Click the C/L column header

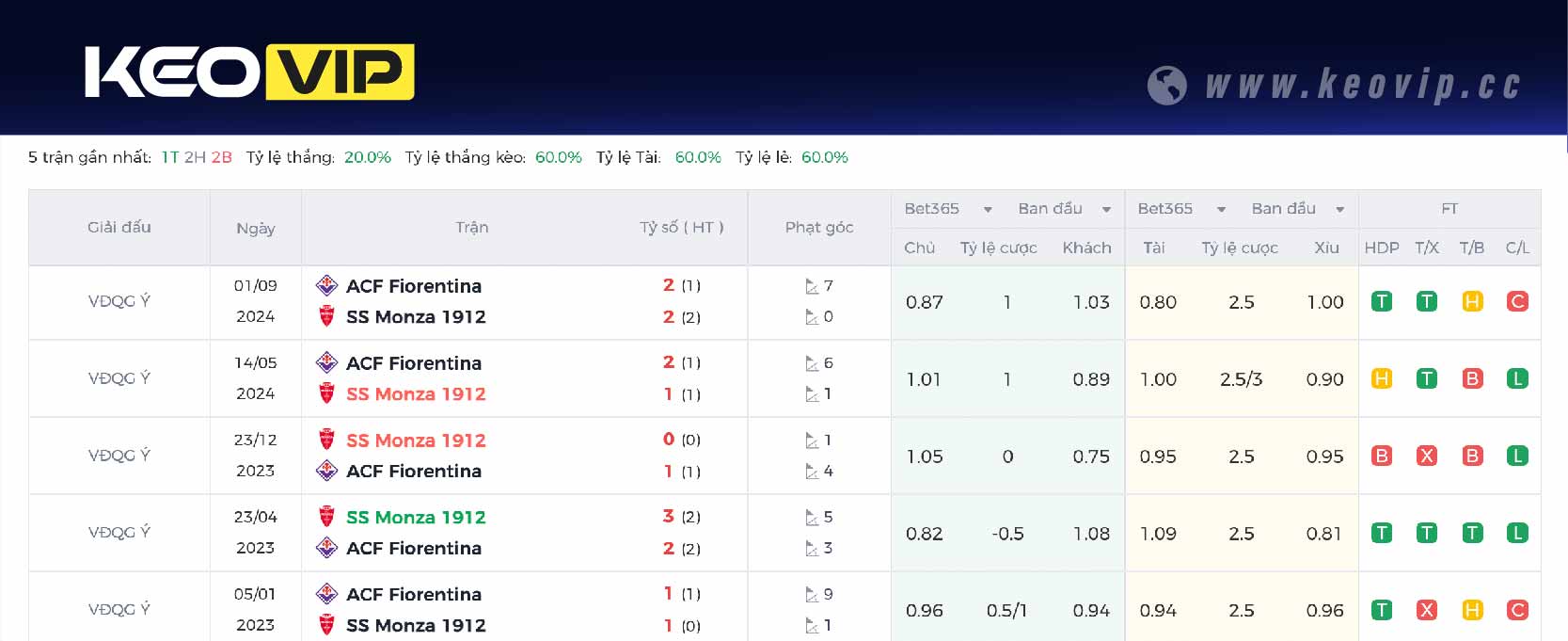tap(1517, 248)
